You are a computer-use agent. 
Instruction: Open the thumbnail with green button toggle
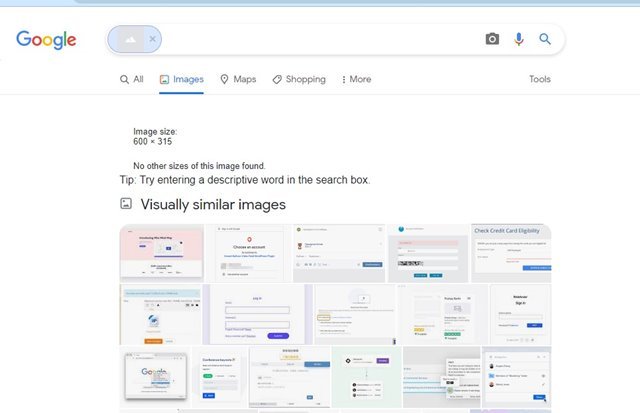[220, 377]
